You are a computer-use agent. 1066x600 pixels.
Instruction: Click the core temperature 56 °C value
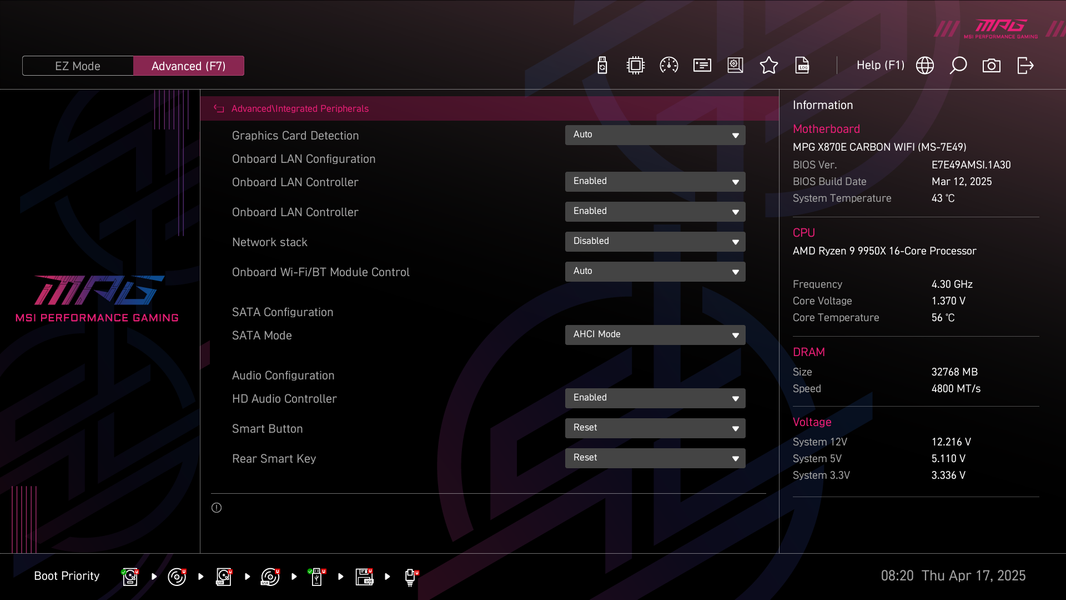pyautogui.click(x=943, y=317)
